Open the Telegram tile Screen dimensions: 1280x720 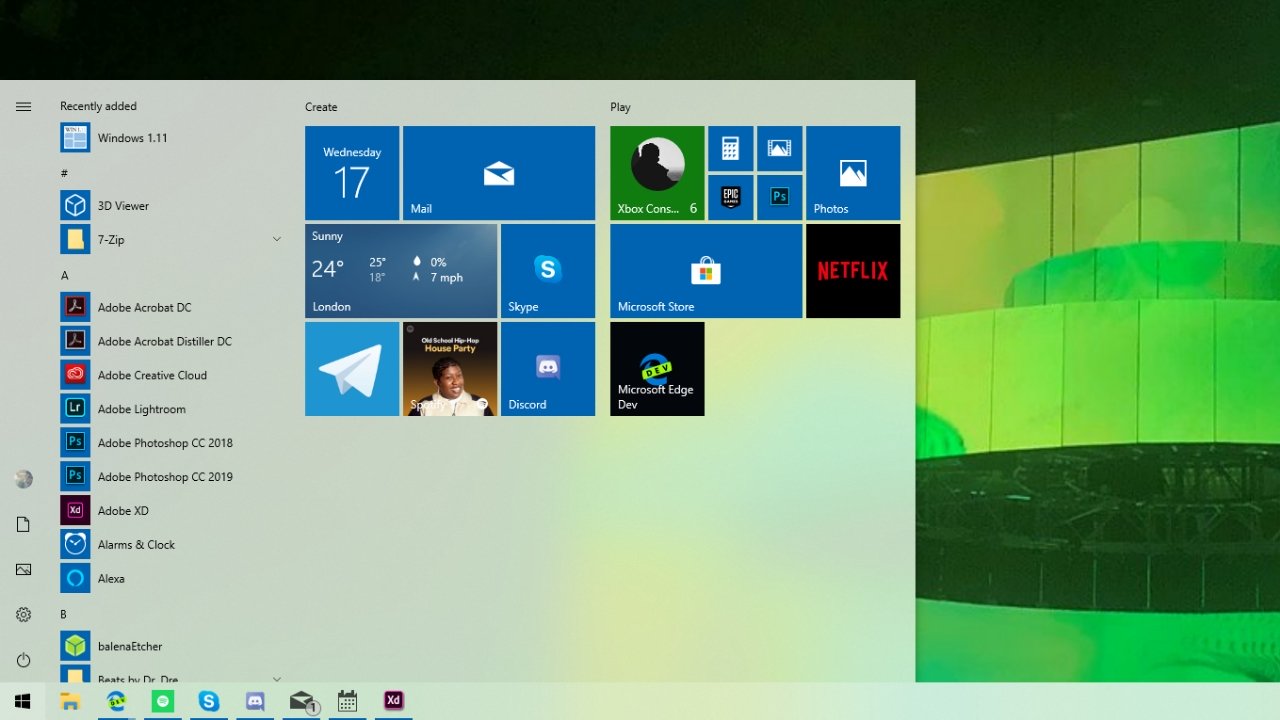pos(352,369)
